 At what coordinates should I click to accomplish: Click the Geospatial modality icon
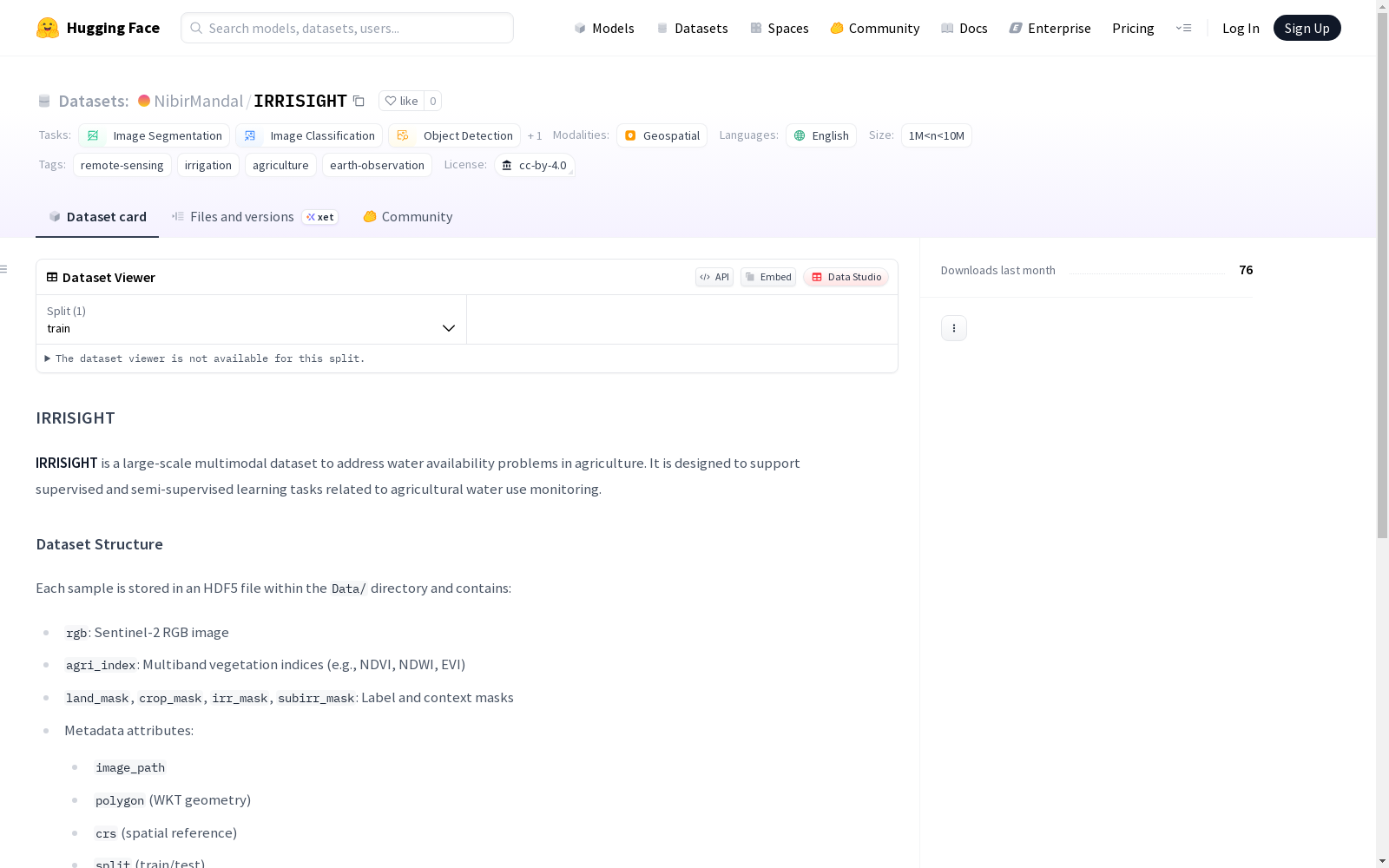(630, 135)
